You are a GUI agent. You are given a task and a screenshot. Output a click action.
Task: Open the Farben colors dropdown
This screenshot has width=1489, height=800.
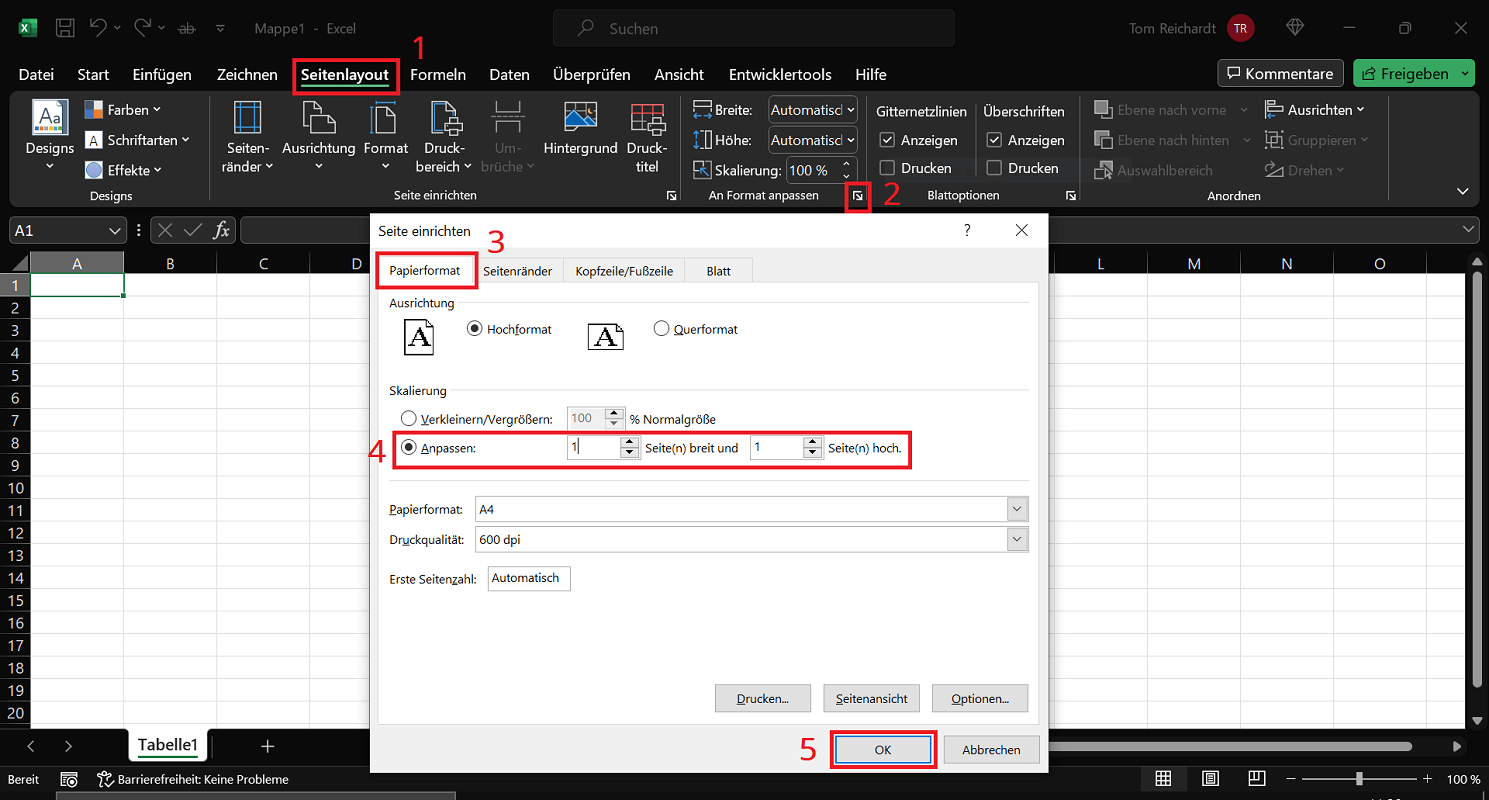pos(123,110)
